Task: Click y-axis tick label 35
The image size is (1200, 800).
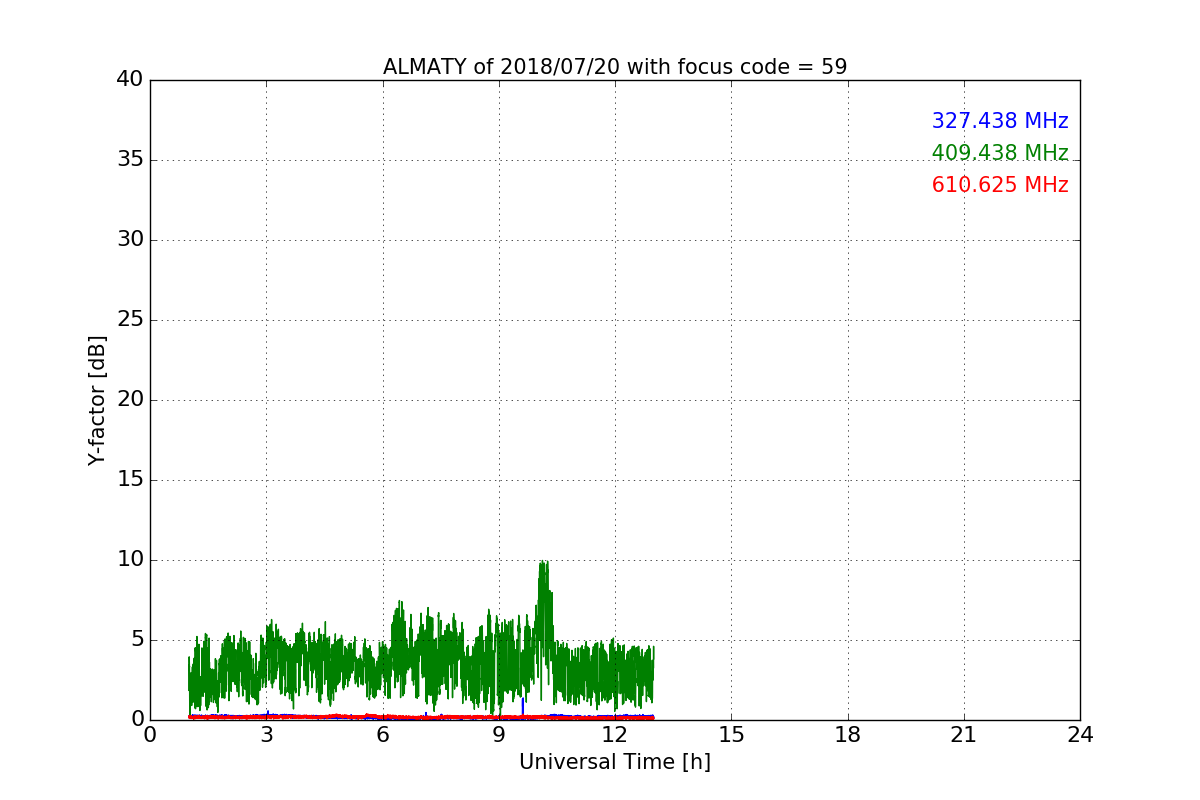Action: pyautogui.click(x=130, y=160)
